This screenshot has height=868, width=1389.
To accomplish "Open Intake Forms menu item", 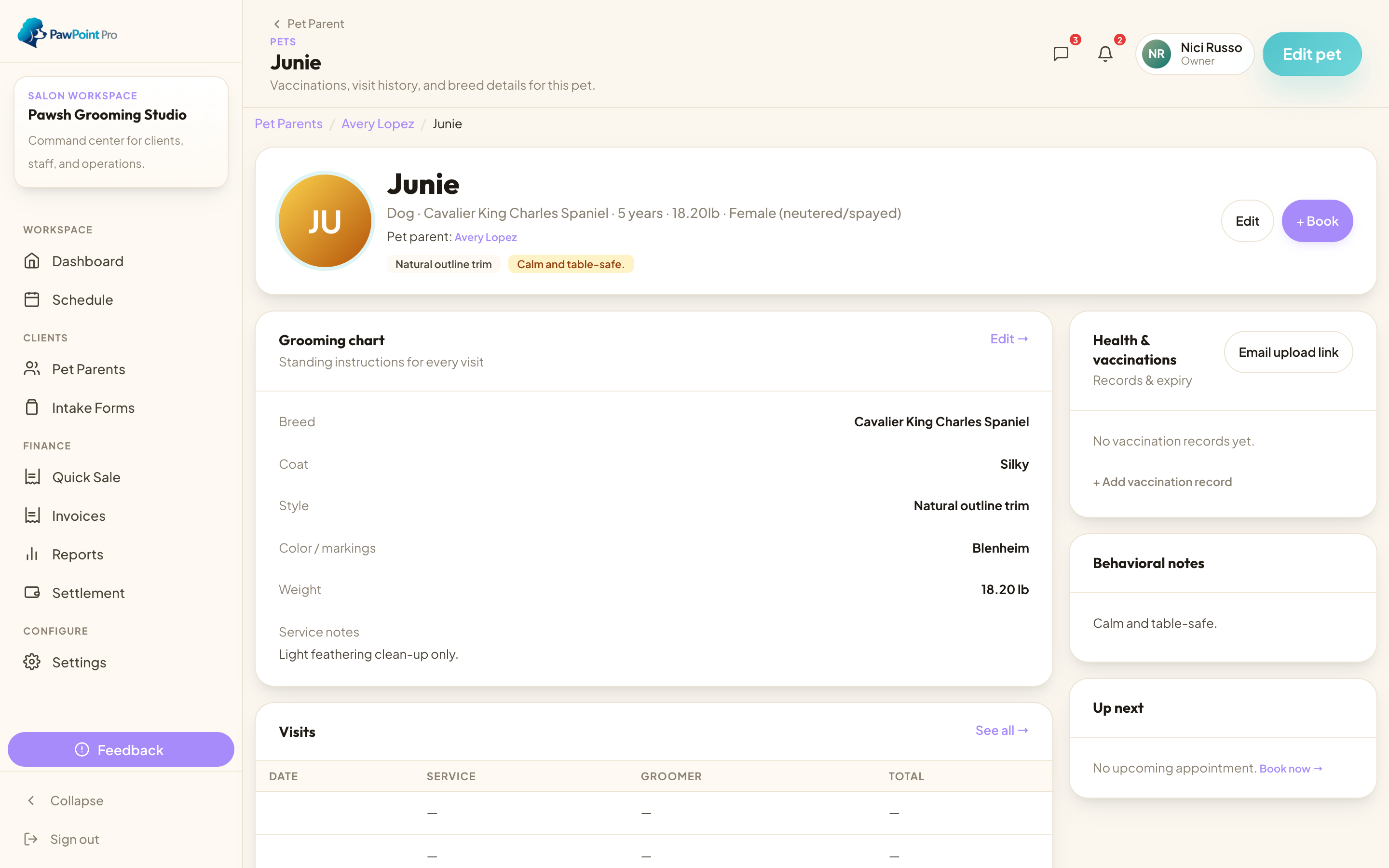I will point(121,407).
